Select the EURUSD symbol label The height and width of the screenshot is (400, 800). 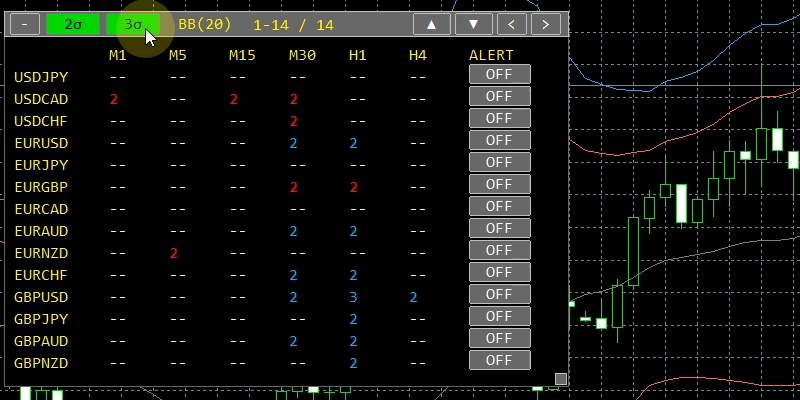pos(41,143)
